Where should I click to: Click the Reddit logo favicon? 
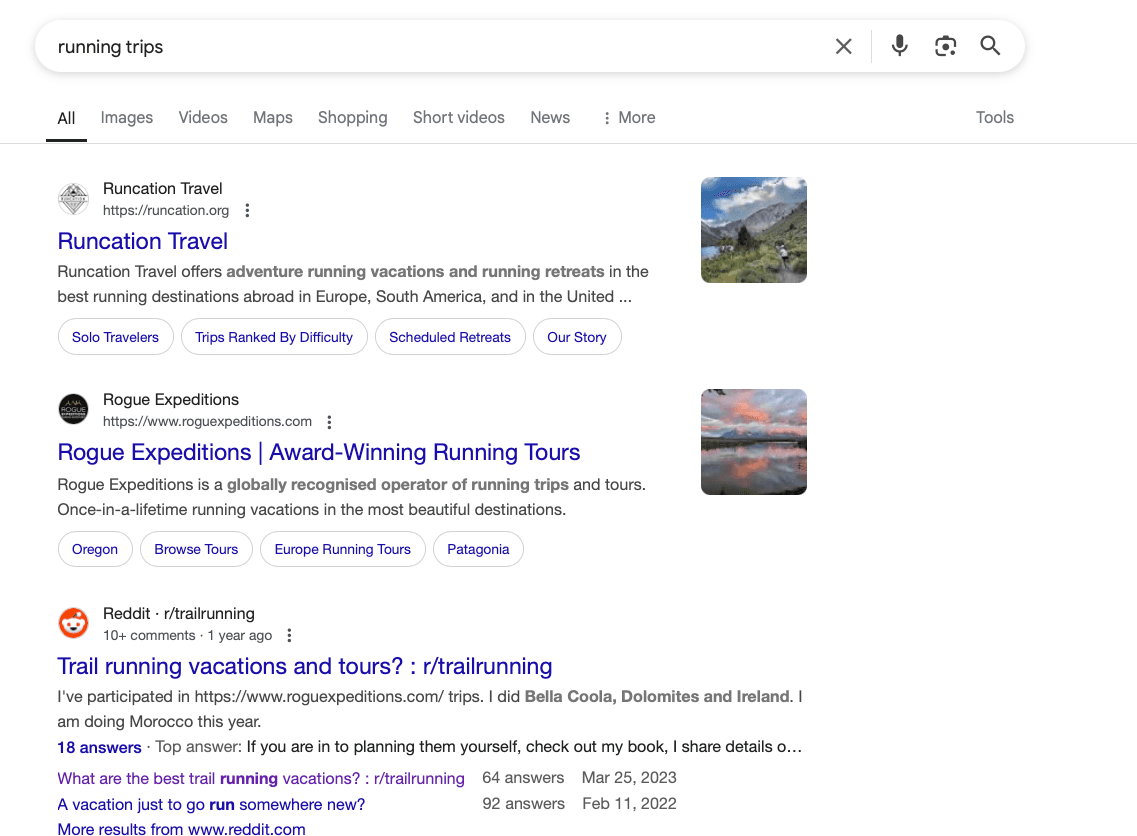[73, 623]
